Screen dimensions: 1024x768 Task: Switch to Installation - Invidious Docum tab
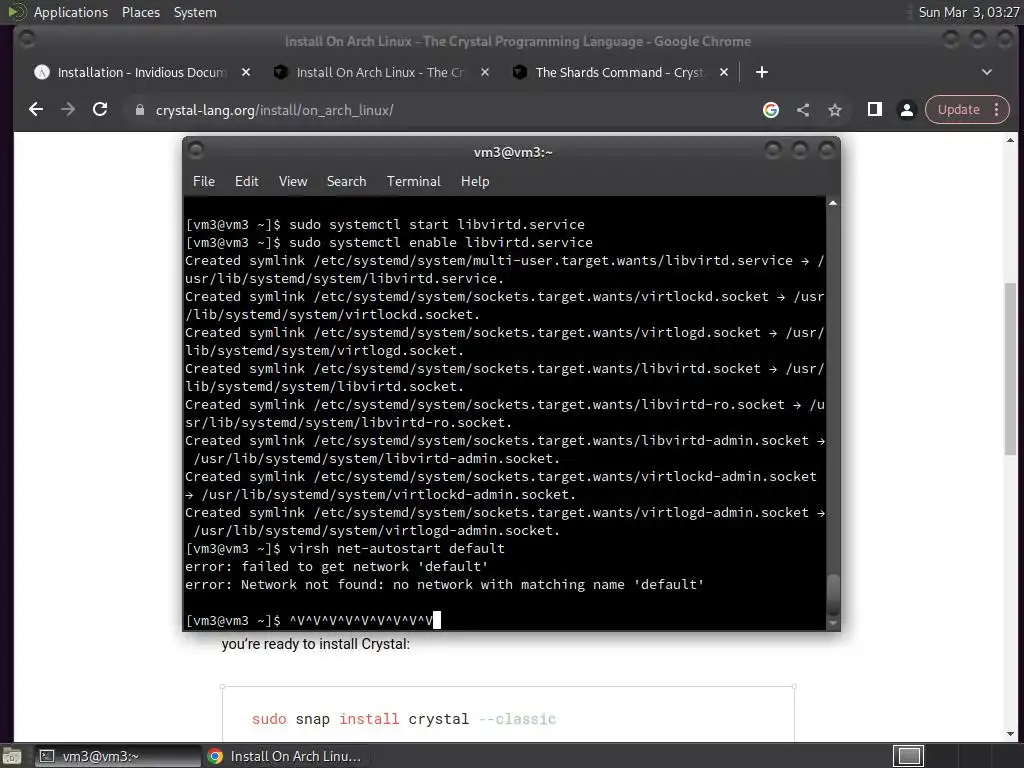coord(141,72)
